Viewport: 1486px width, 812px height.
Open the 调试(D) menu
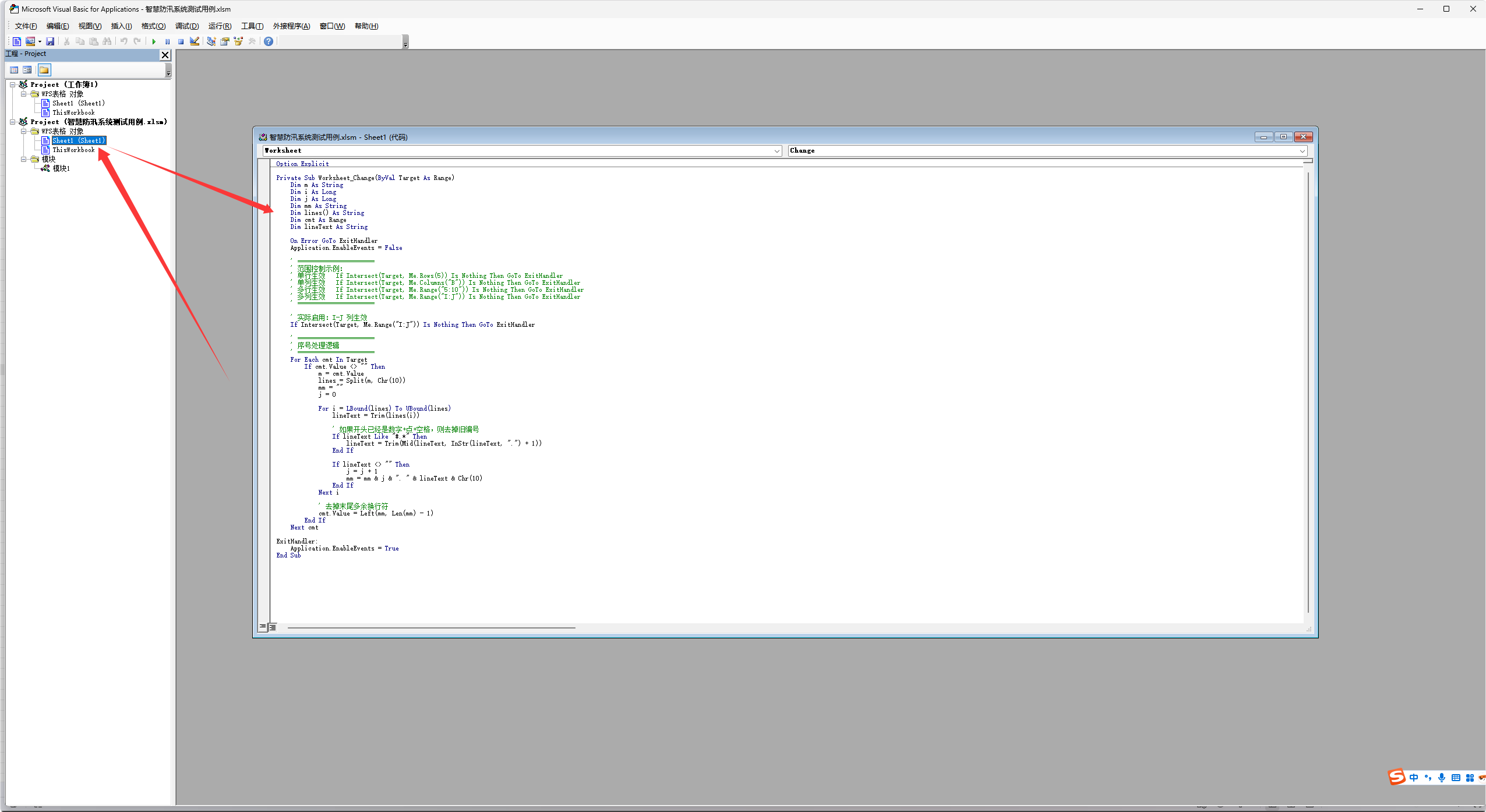click(x=186, y=26)
